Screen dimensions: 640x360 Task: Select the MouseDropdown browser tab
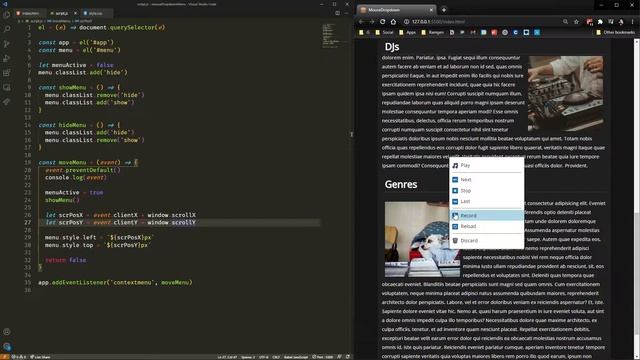pos(396,10)
